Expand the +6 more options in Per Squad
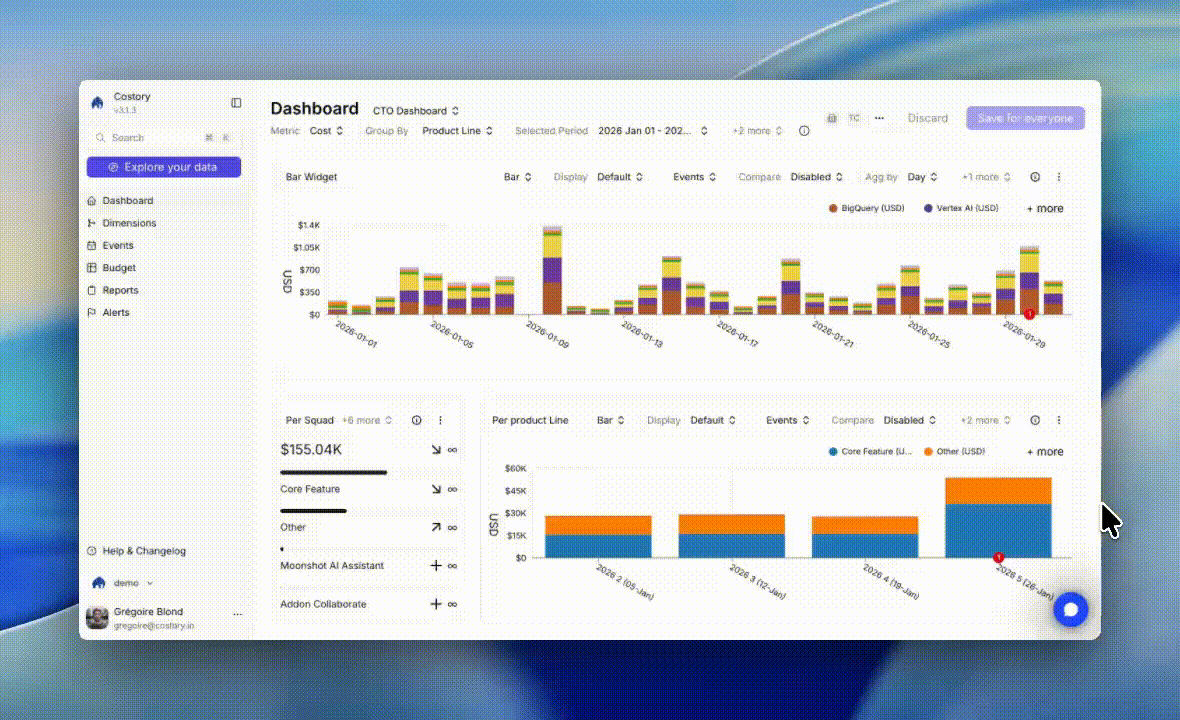This screenshot has width=1180, height=720. click(x=367, y=421)
